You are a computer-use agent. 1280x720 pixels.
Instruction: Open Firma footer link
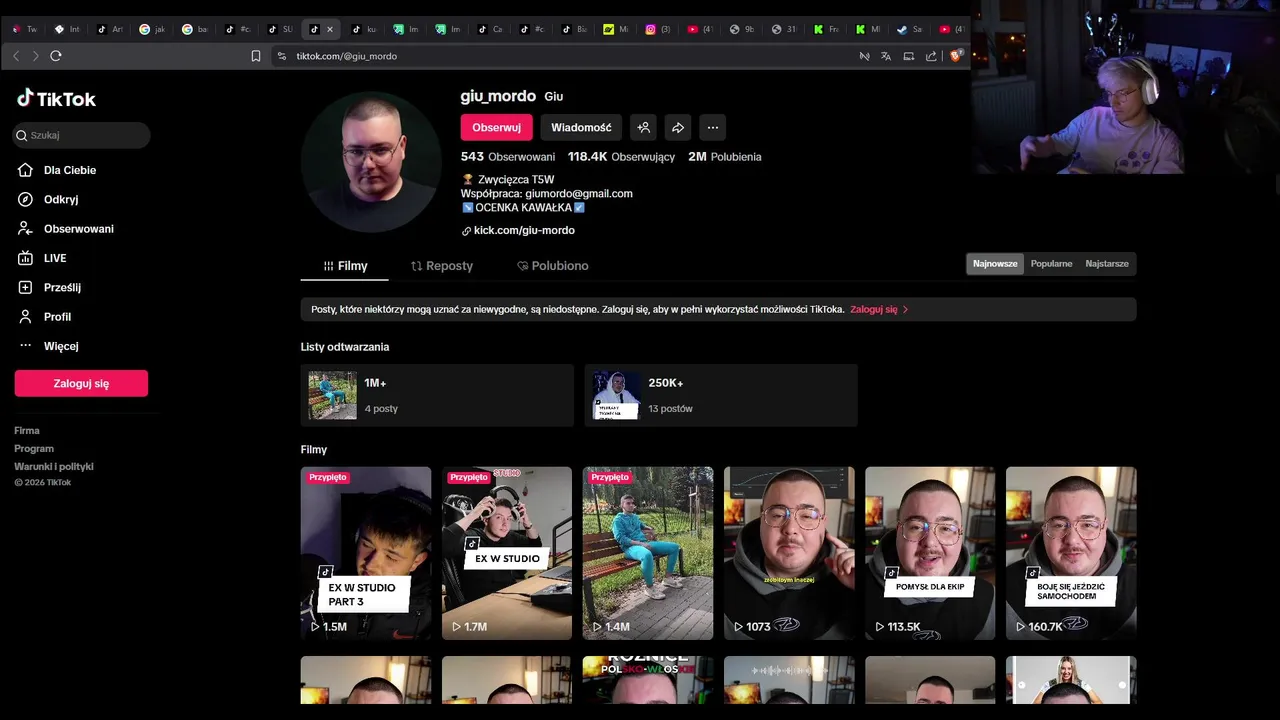point(27,431)
